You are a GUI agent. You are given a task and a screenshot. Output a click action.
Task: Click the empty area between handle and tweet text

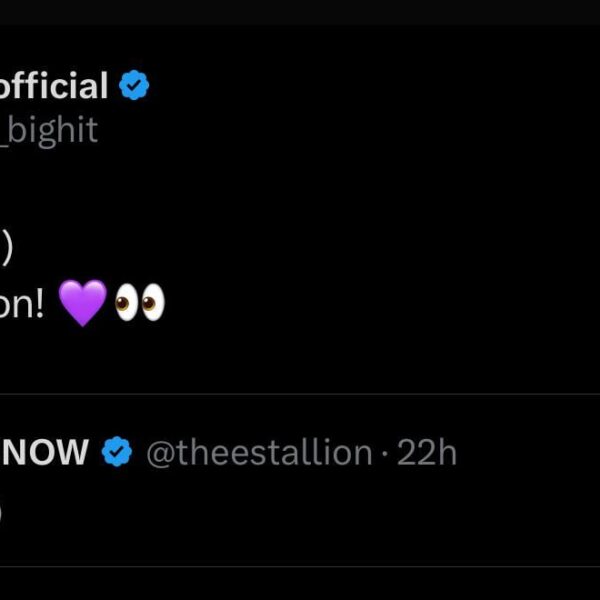coord(300,190)
